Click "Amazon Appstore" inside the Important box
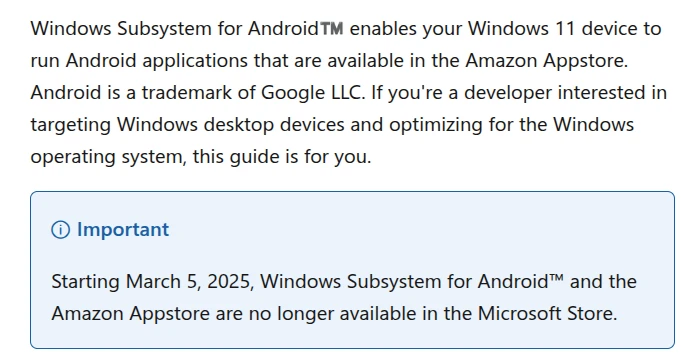 coord(130,314)
